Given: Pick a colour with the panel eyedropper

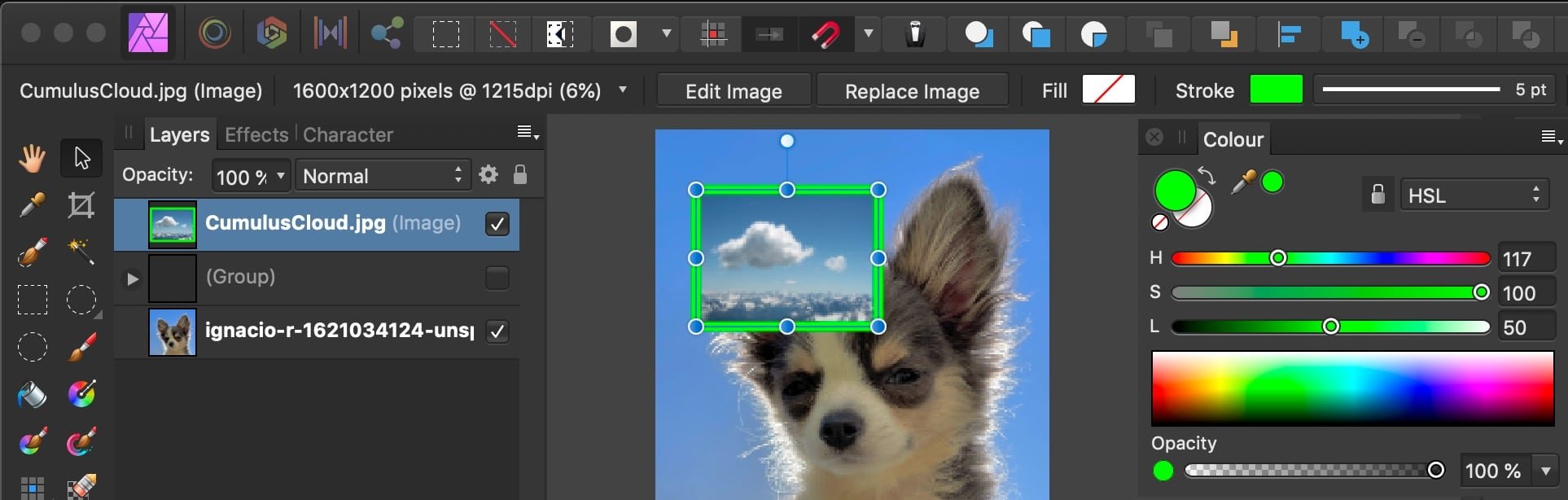Looking at the screenshot, I should pyautogui.click(x=1242, y=182).
